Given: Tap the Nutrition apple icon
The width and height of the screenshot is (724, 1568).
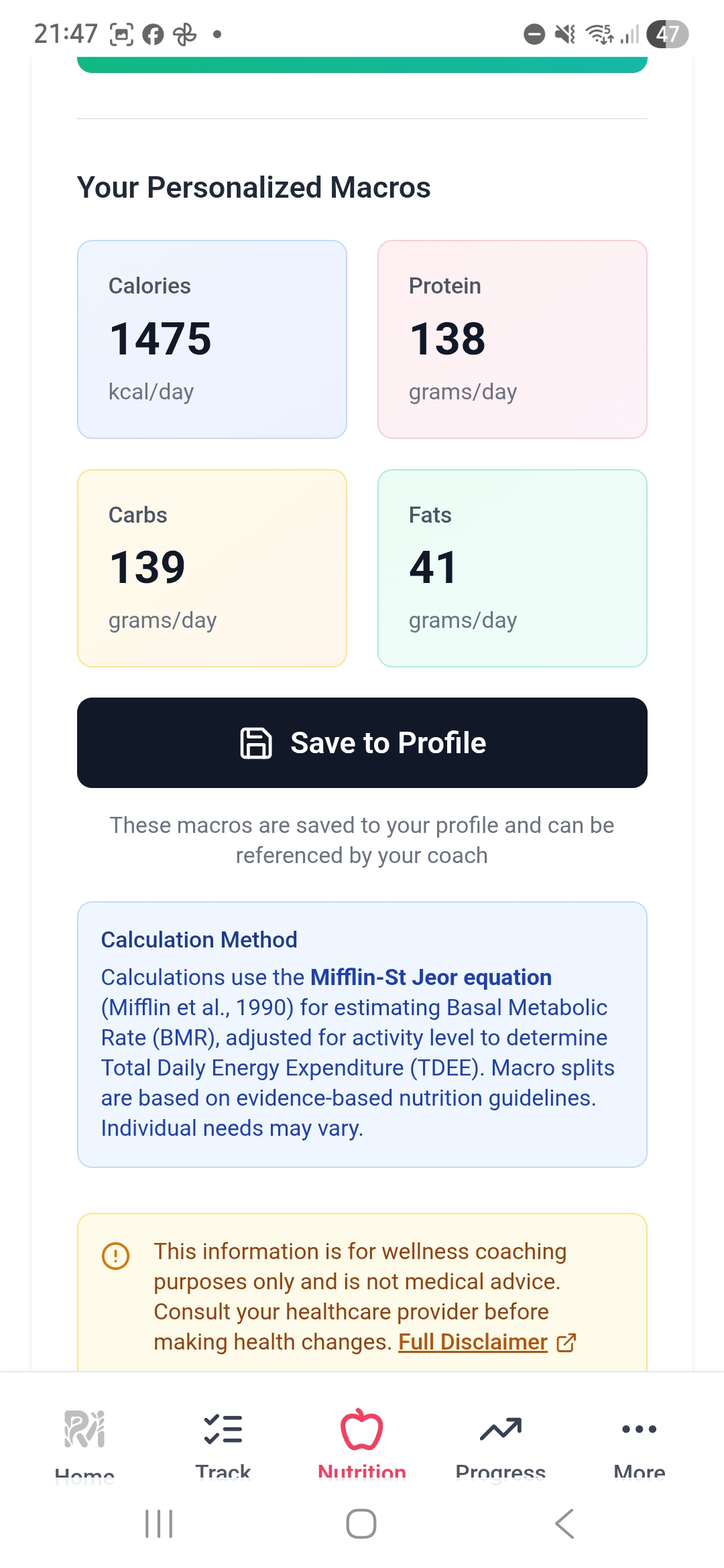Looking at the screenshot, I should 361,1429.
